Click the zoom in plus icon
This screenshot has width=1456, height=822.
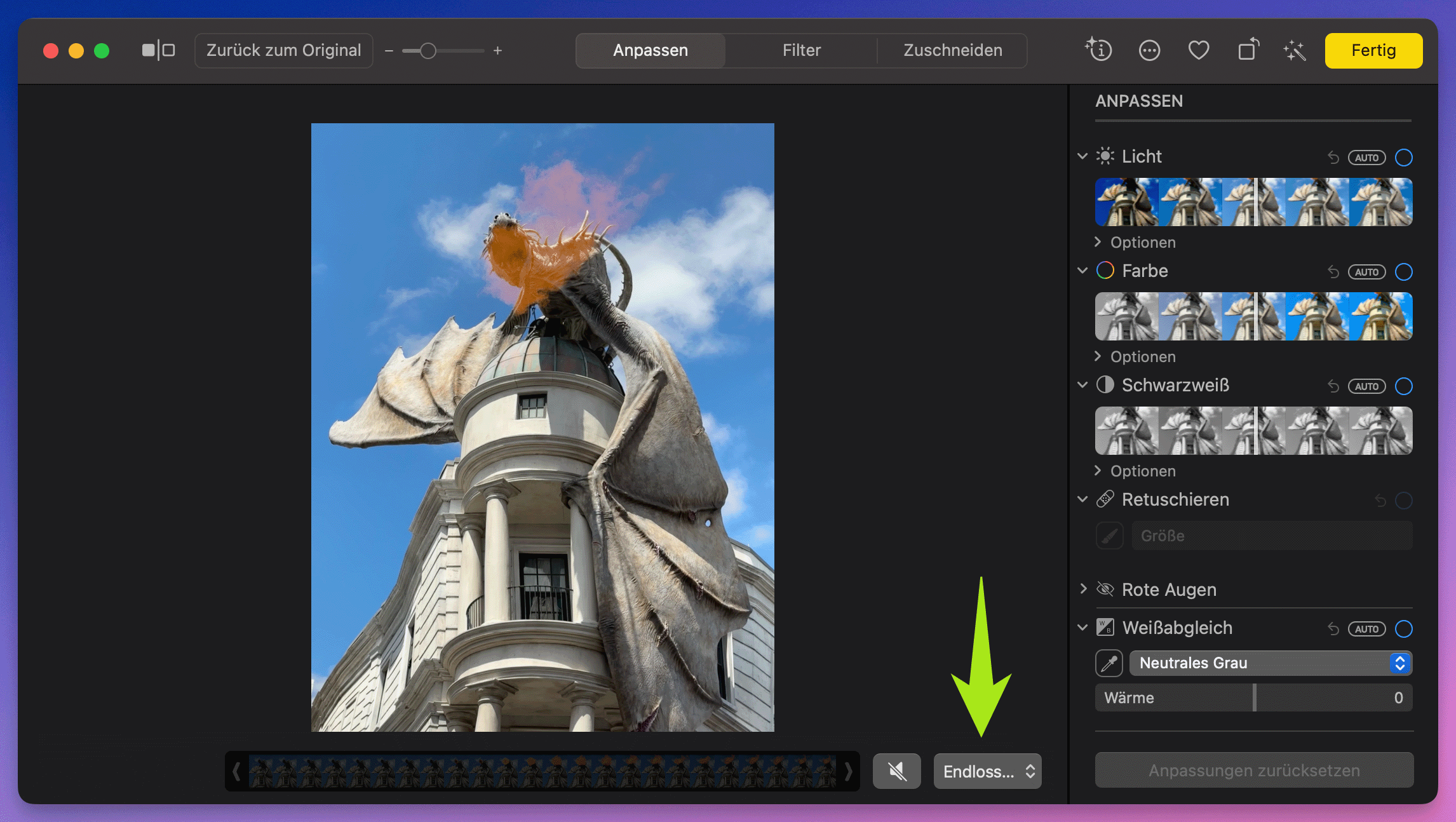tap(497, 50)
